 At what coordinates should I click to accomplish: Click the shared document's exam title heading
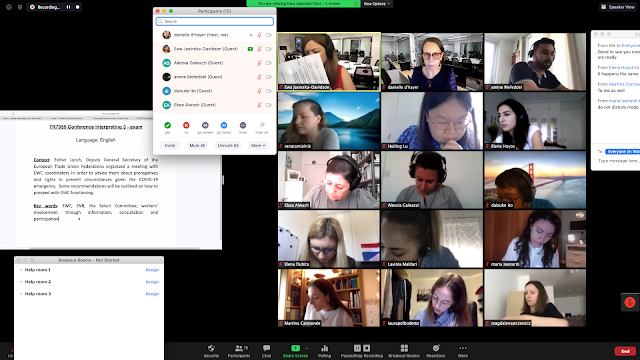tap(96, 127)
